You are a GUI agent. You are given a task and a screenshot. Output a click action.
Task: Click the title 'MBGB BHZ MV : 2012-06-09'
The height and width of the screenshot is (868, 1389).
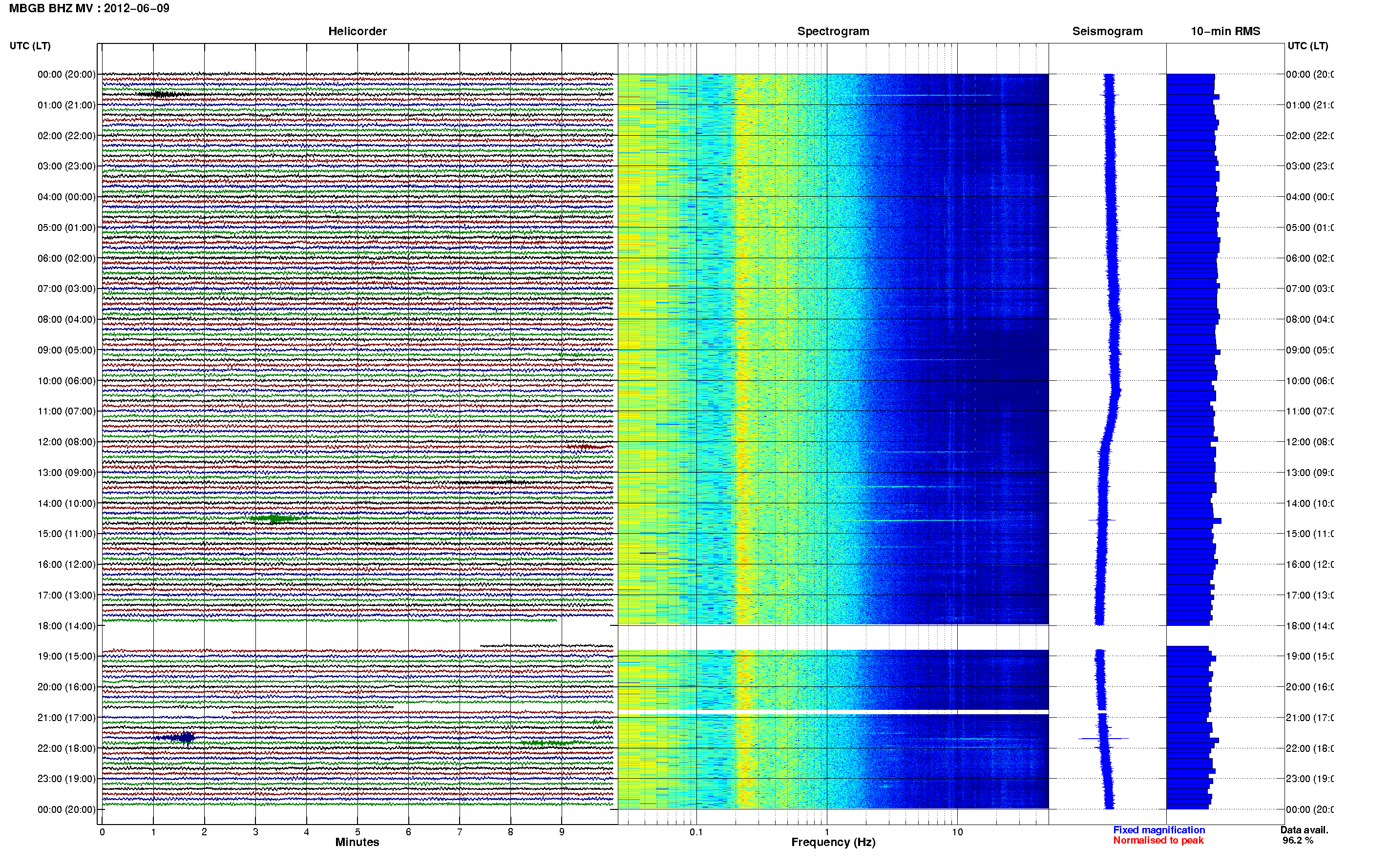(x=89, y=9)
